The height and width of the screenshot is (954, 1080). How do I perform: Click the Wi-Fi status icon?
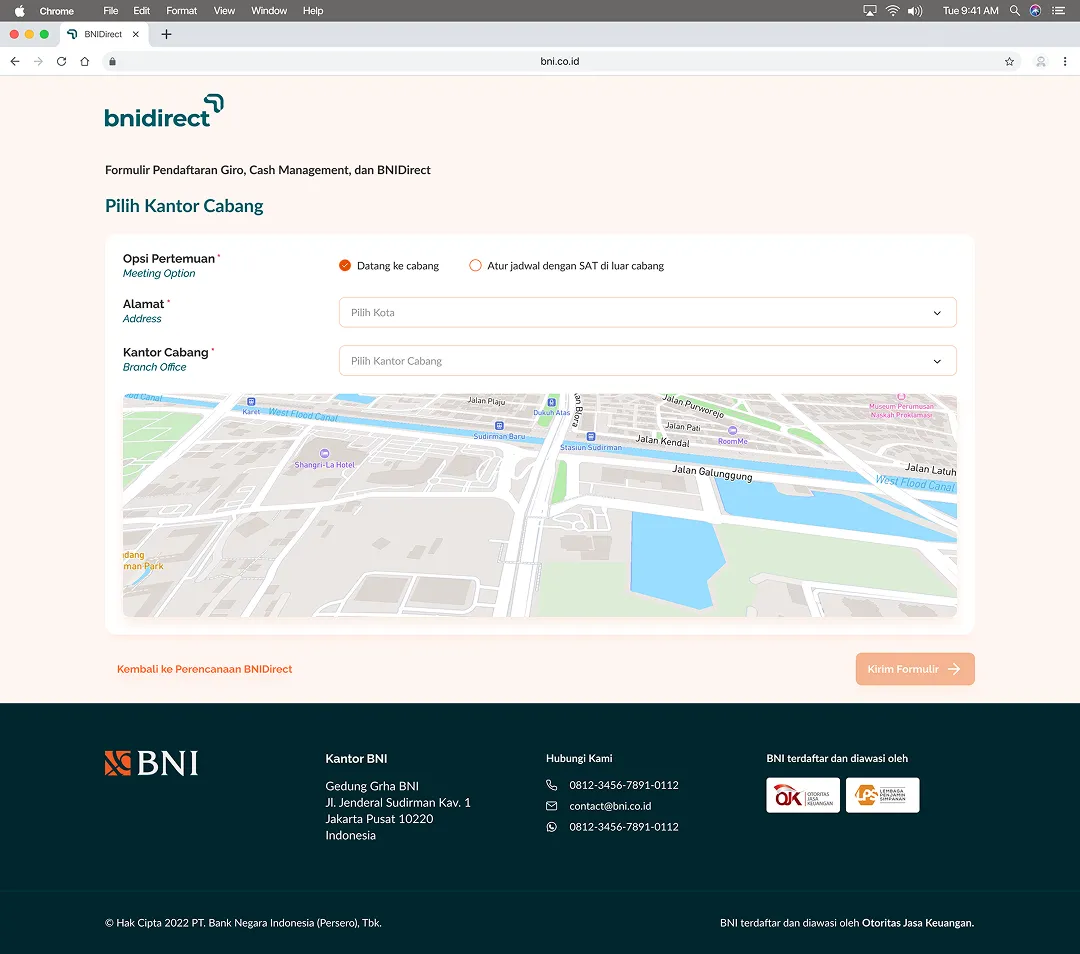[892, 10]
